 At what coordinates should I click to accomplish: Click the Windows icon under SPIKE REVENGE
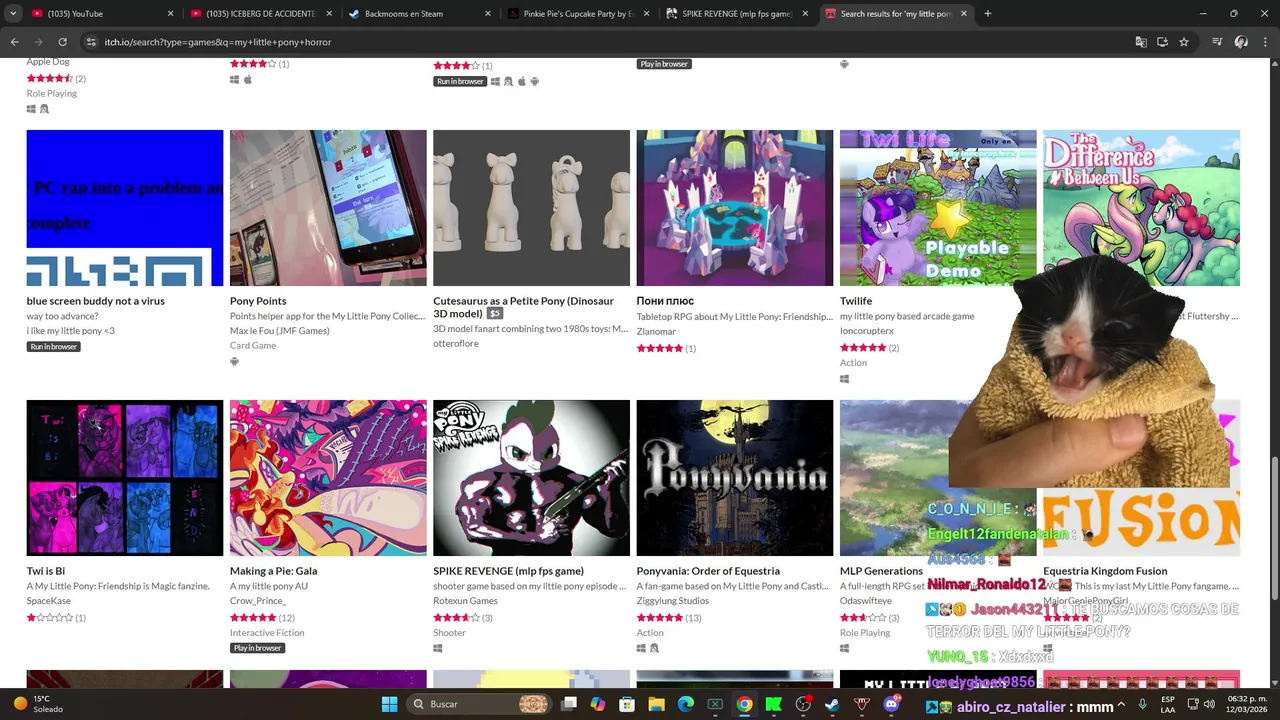click(x=438, y=648)
